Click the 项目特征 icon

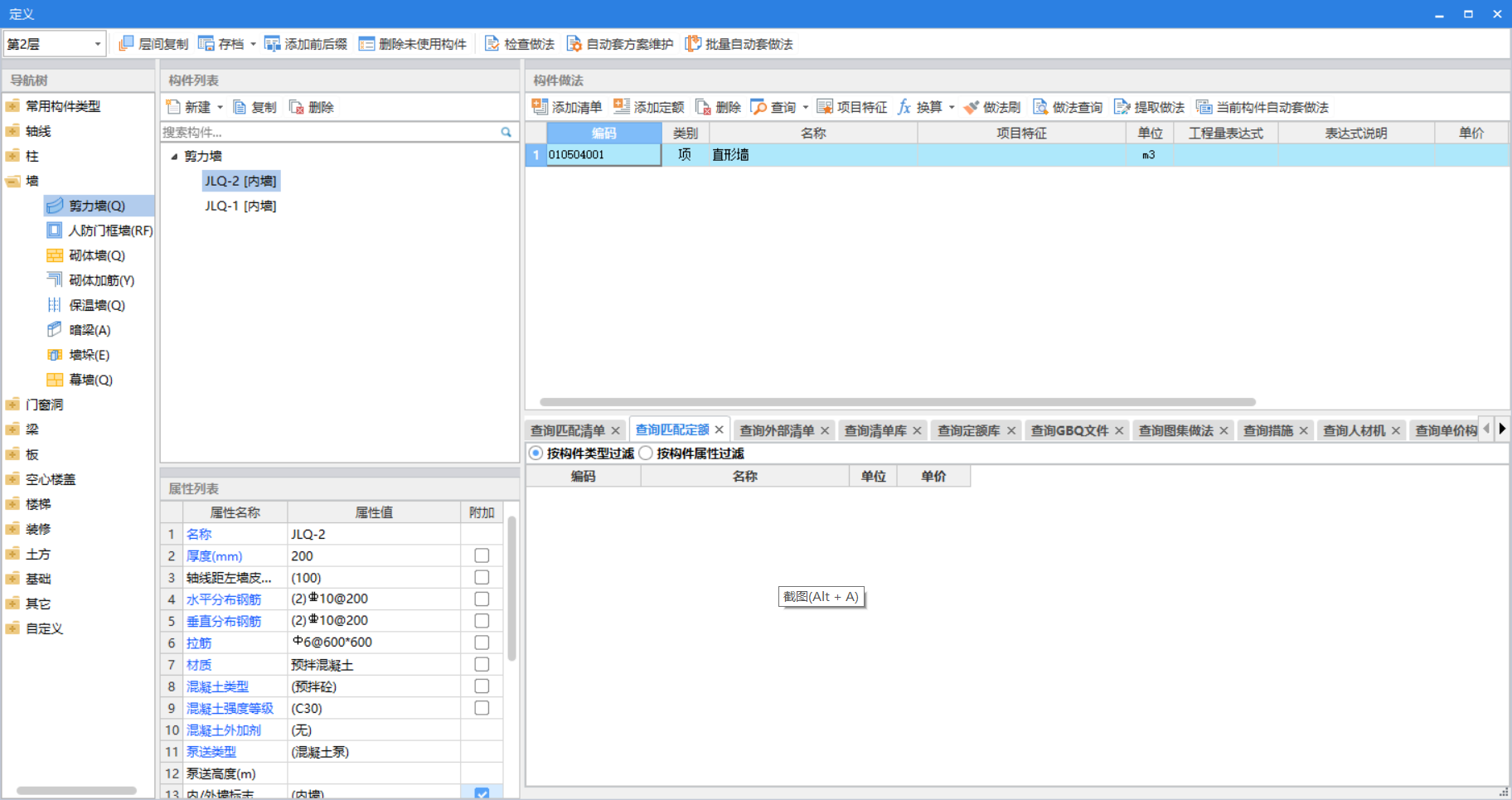pyautogui.click(x=825, y=107)
